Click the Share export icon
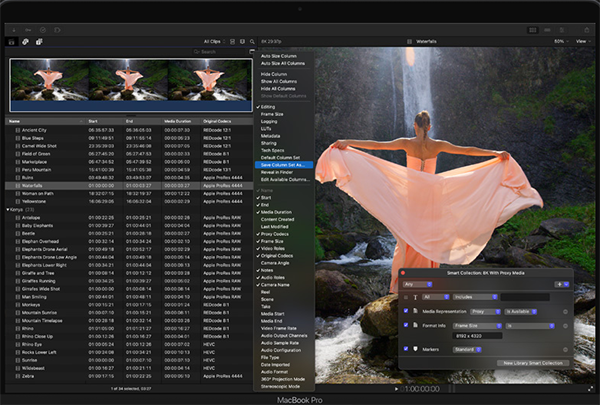The height and width of the screenshot is (405, 600). [587, 29]
